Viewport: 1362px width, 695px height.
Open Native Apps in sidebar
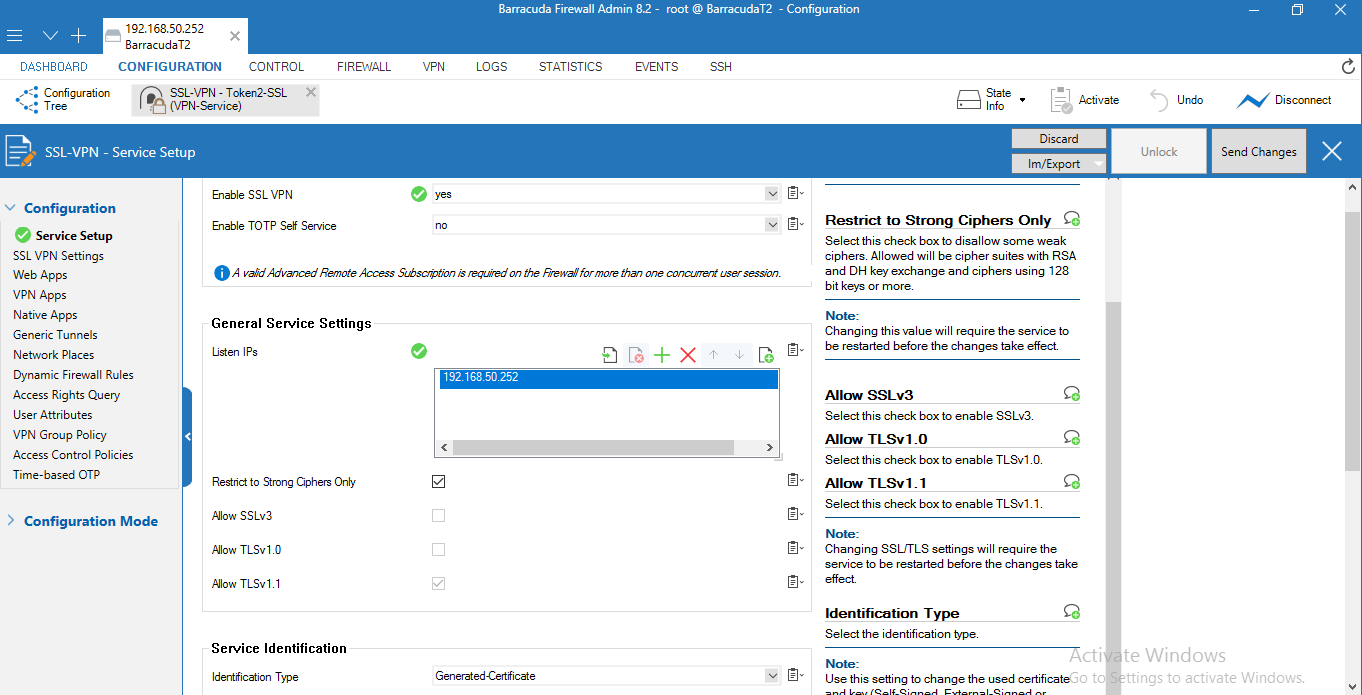pyautogui.click(x=45, y=315)
